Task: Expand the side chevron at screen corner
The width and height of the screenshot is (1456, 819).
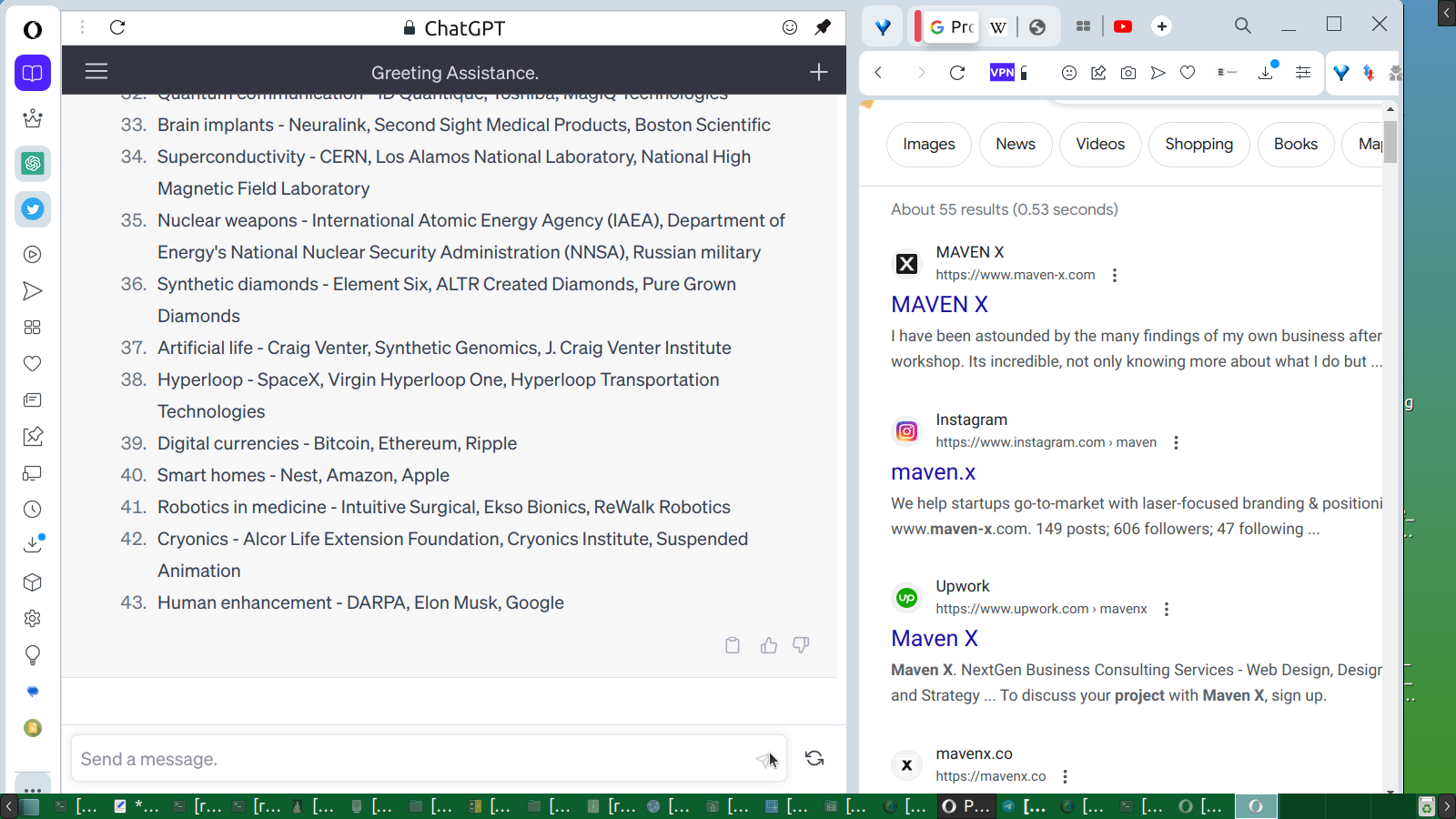Action: tap(1447, 13)
